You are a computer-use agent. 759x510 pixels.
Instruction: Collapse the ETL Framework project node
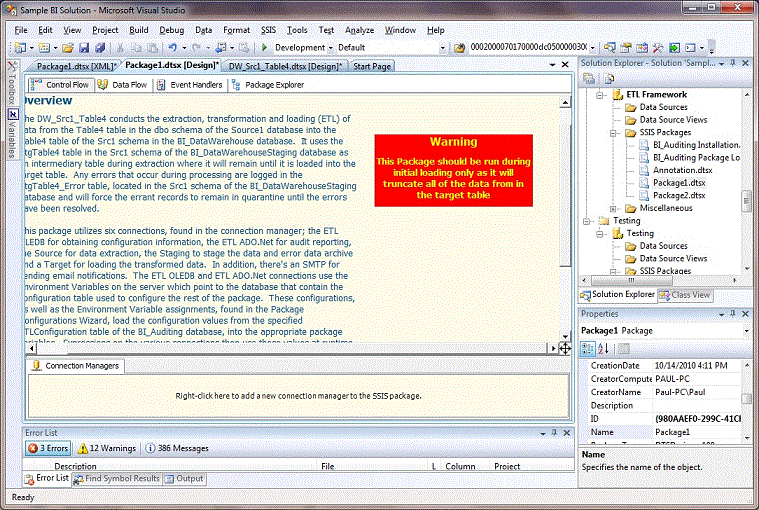tap(600, 95)
